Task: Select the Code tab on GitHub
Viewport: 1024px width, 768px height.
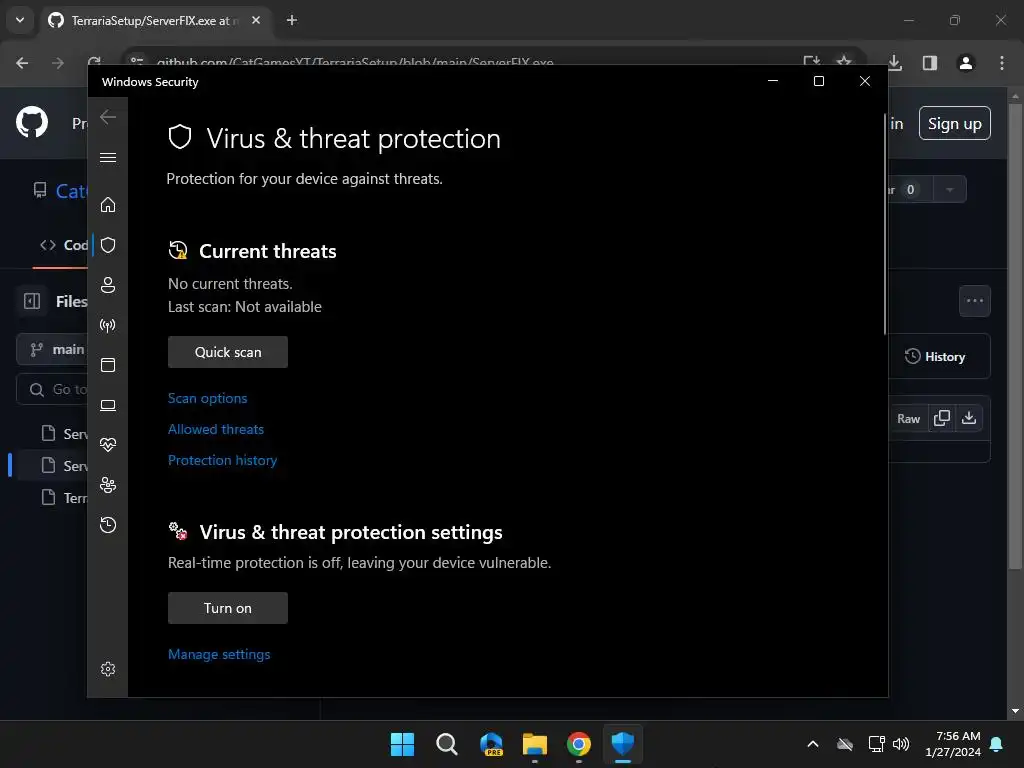Action: 63,246
